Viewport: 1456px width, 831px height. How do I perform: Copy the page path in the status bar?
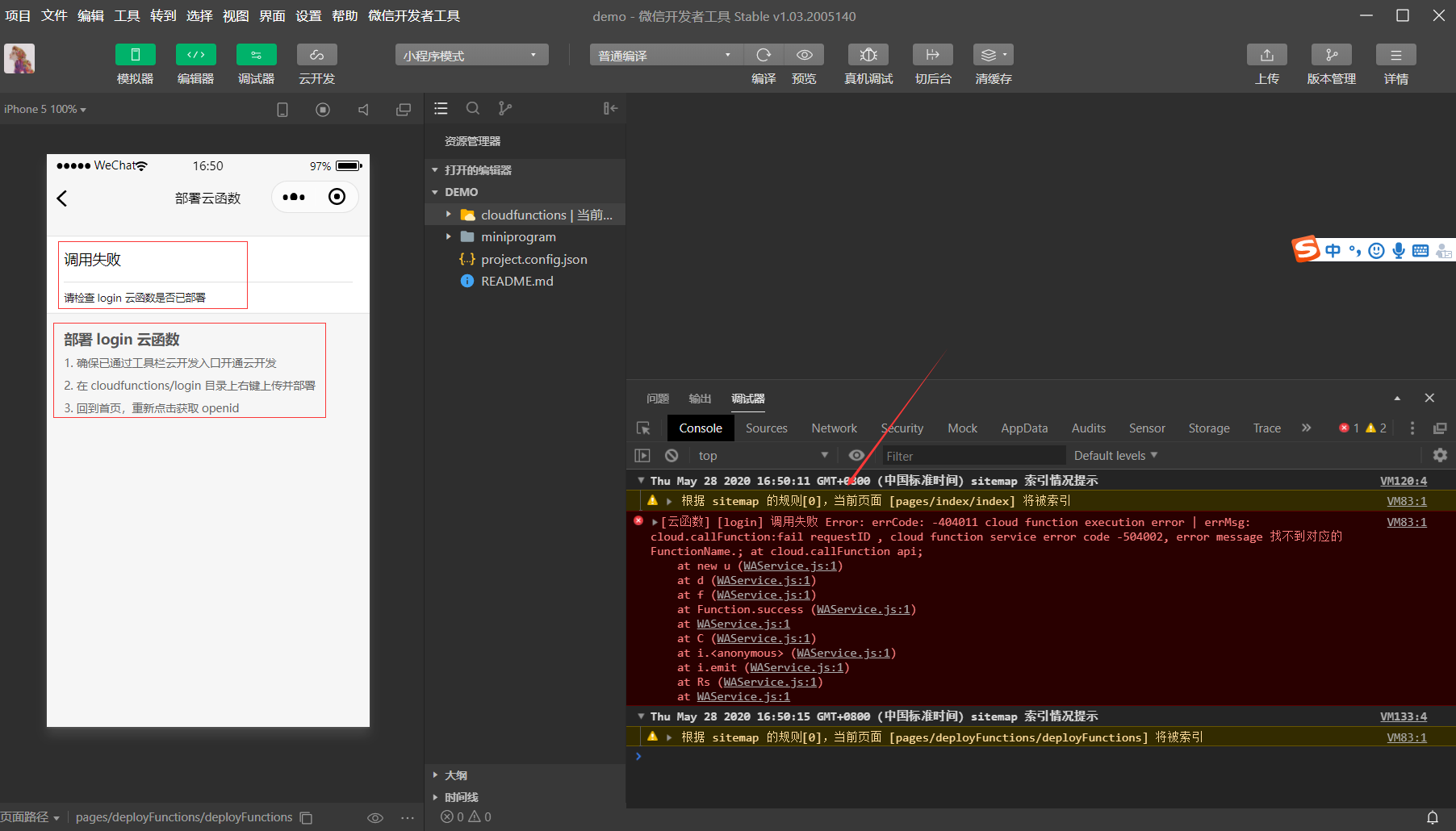click(x=306, y=817)
